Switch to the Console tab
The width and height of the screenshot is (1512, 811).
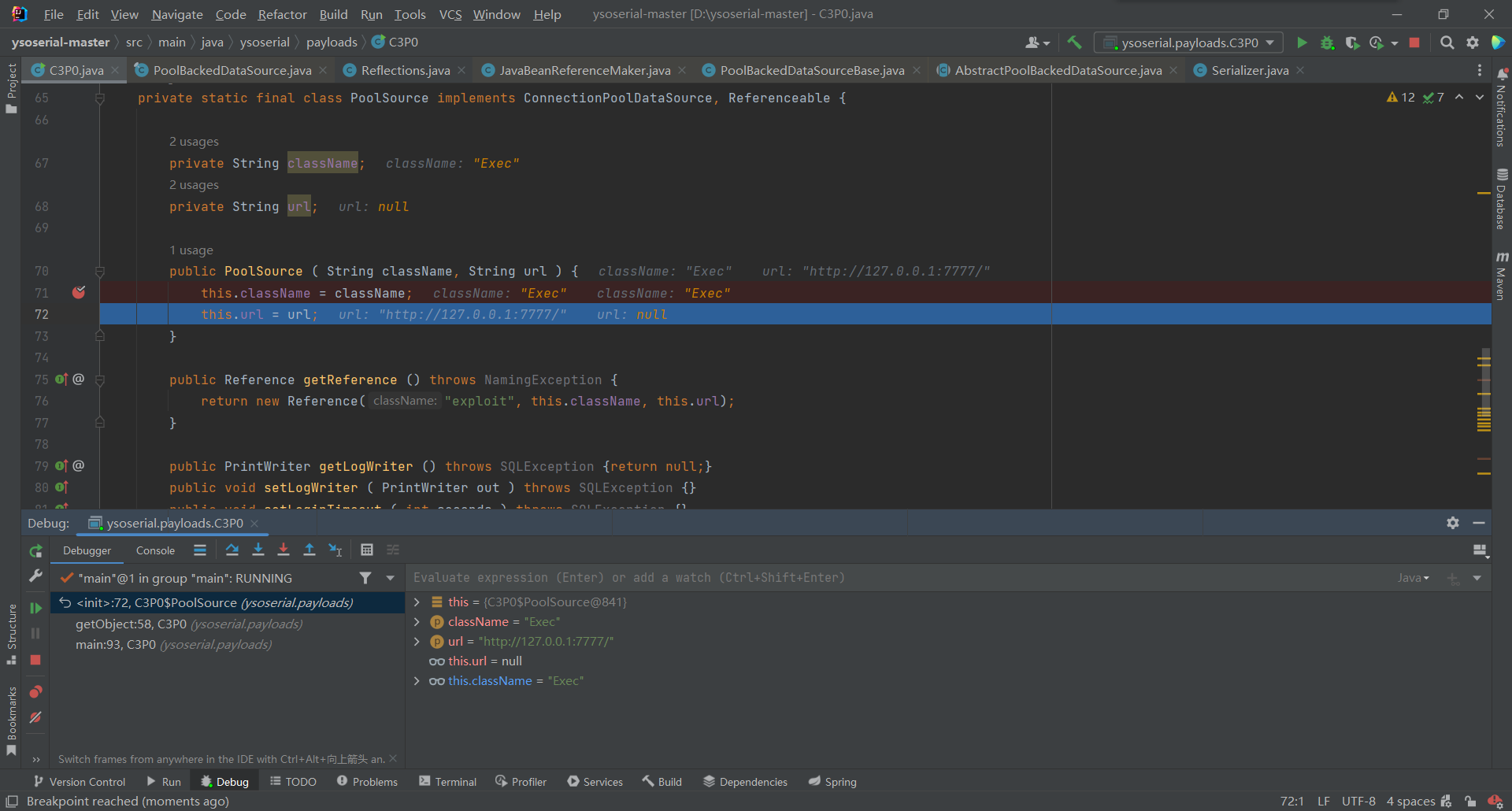pos(155,550)
